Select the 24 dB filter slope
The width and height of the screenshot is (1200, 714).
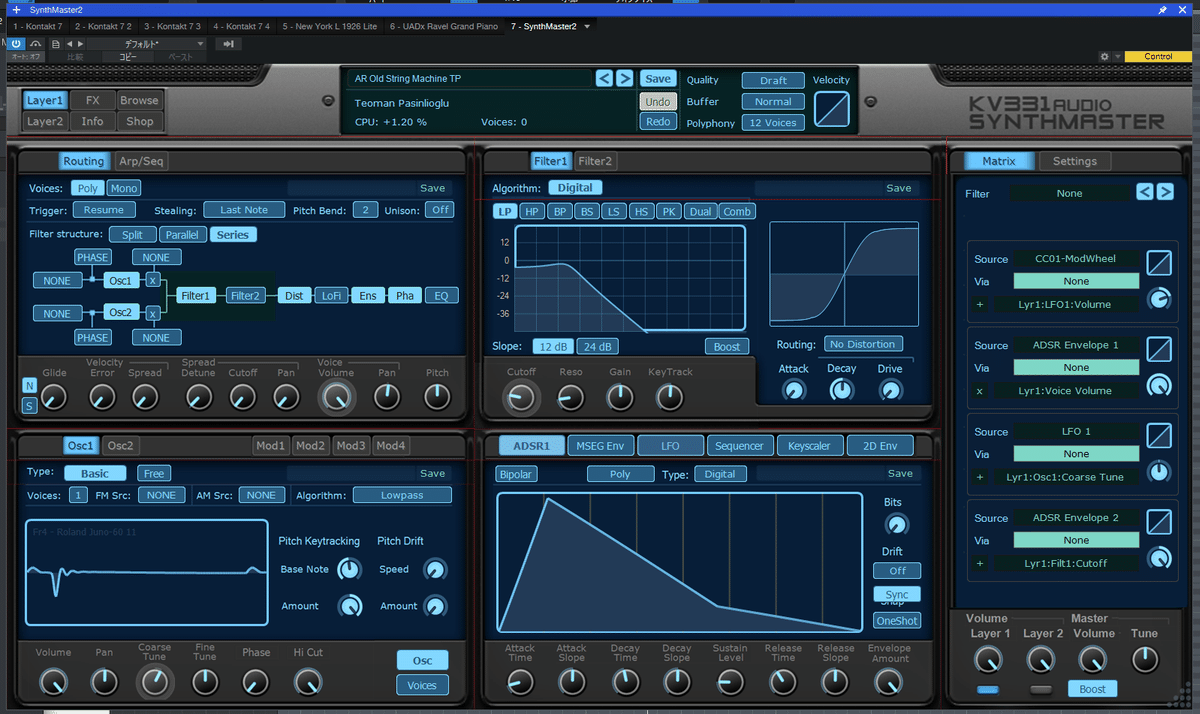point(597,346)
